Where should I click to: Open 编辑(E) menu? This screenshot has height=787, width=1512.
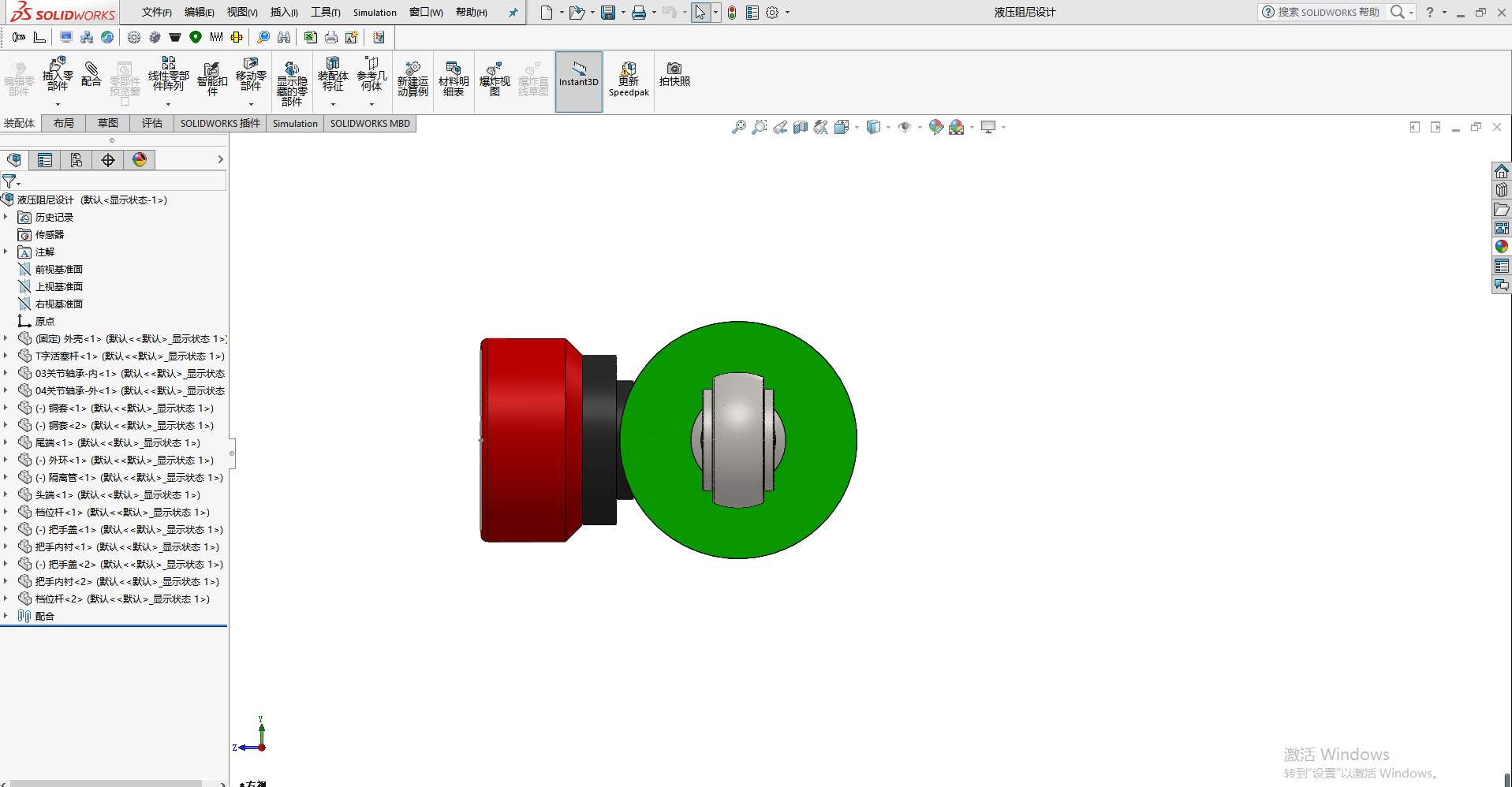tap(200, 13)
